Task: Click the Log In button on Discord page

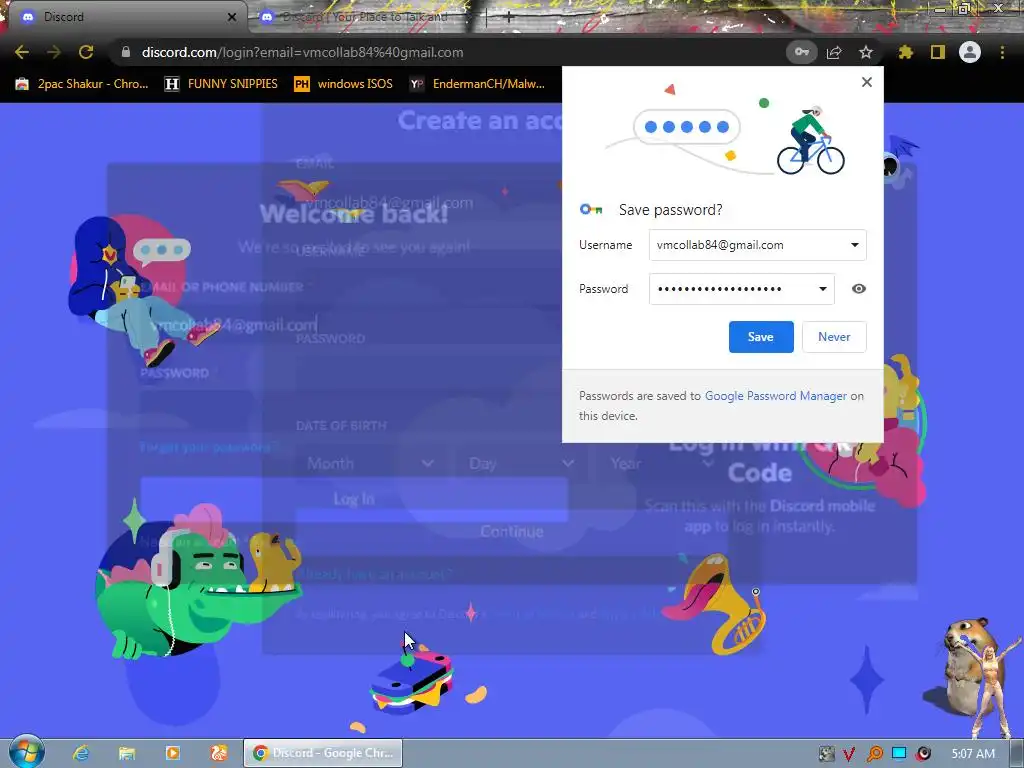Action: click(354, 499)
